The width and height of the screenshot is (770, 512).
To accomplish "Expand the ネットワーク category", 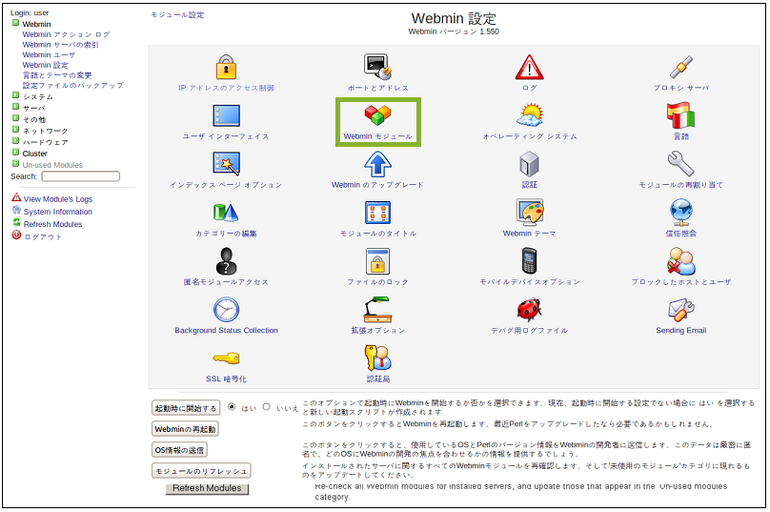I will point(16,129).
